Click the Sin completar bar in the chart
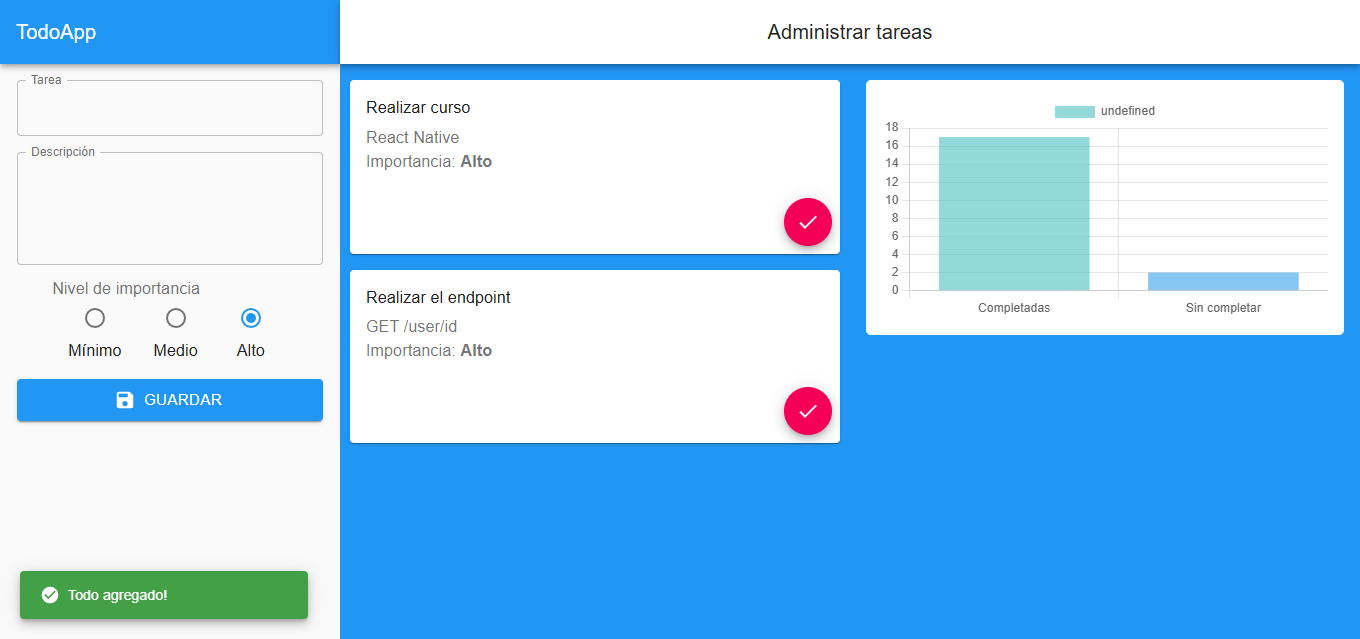 point(1222,281)
